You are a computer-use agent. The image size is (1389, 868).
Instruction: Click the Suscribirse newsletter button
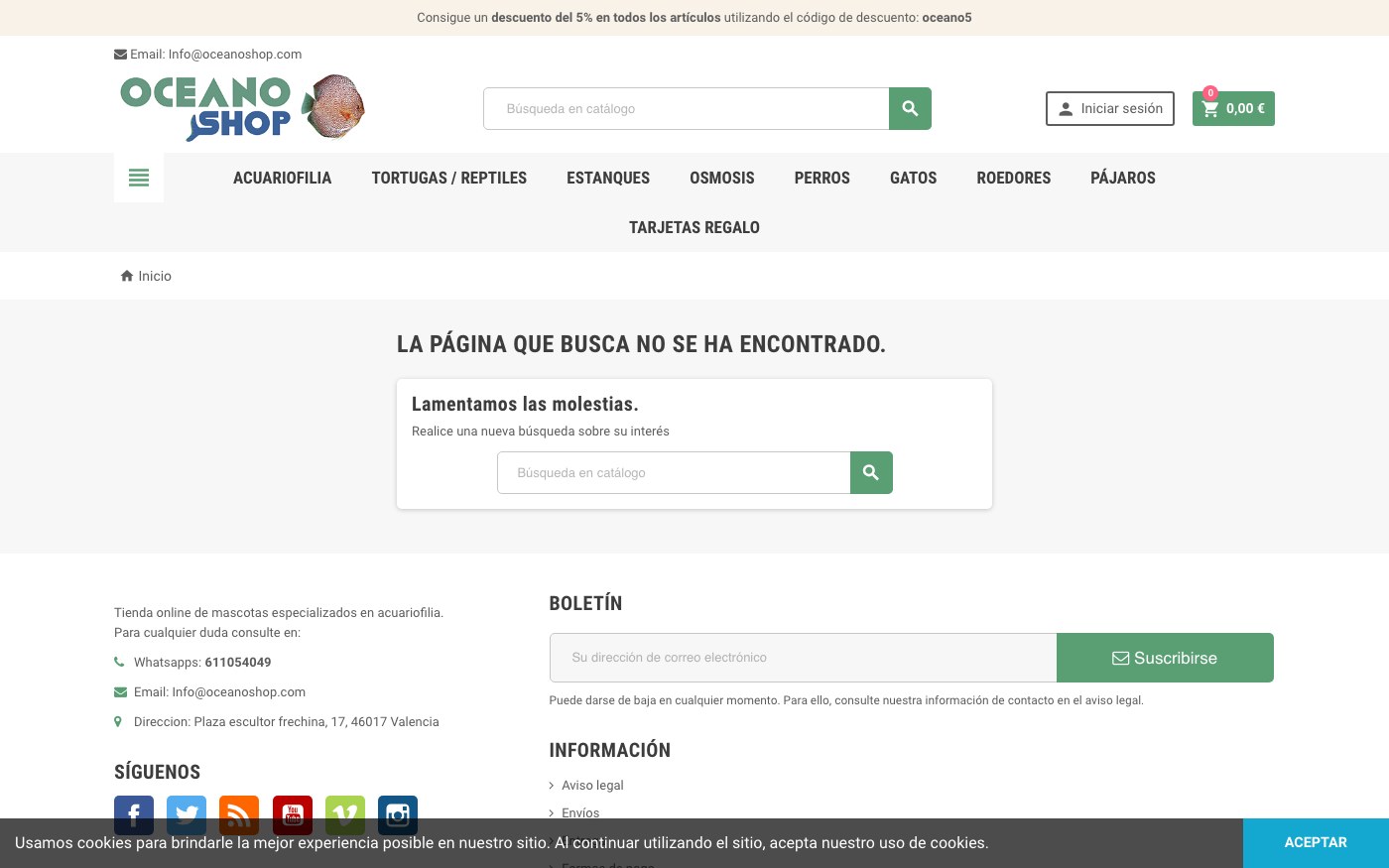(1165, 658)
